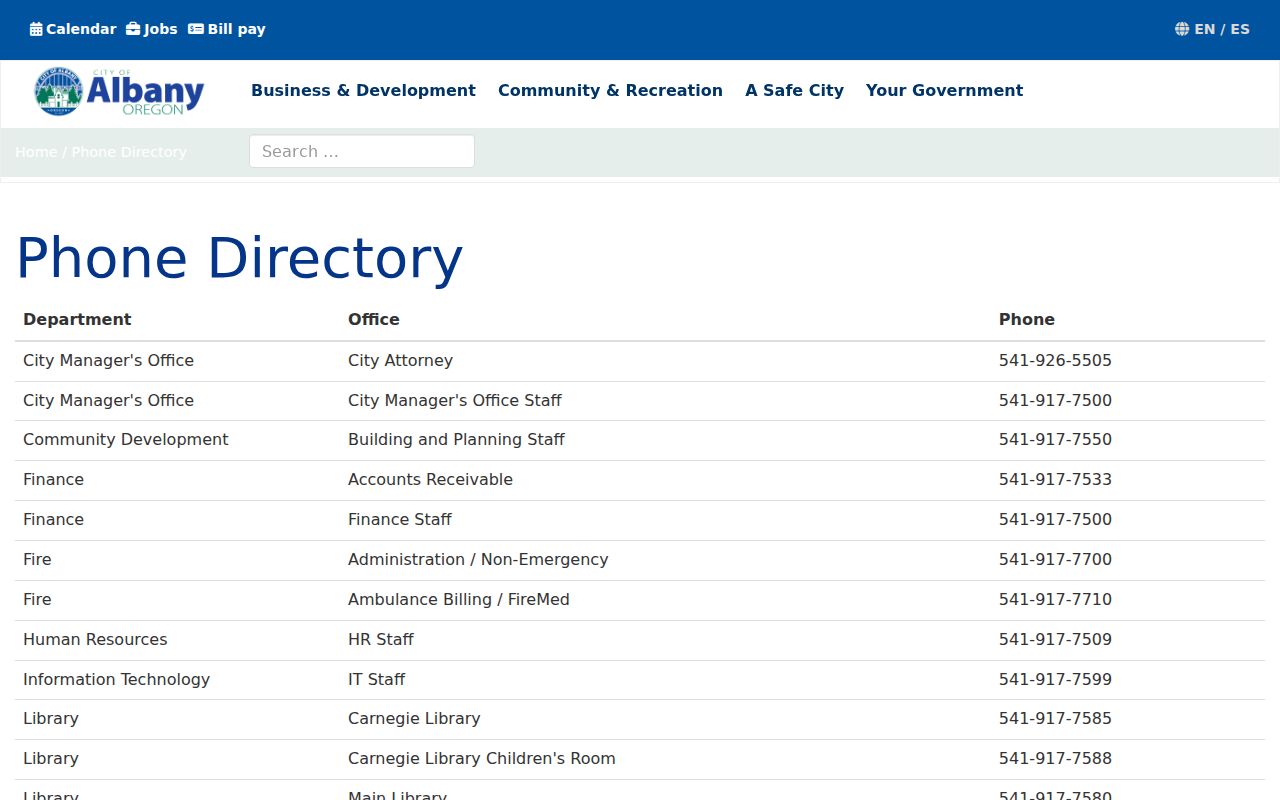1280x800 pixels.
Task: Select City Manager's Office Staff cell
Action: 455,400
